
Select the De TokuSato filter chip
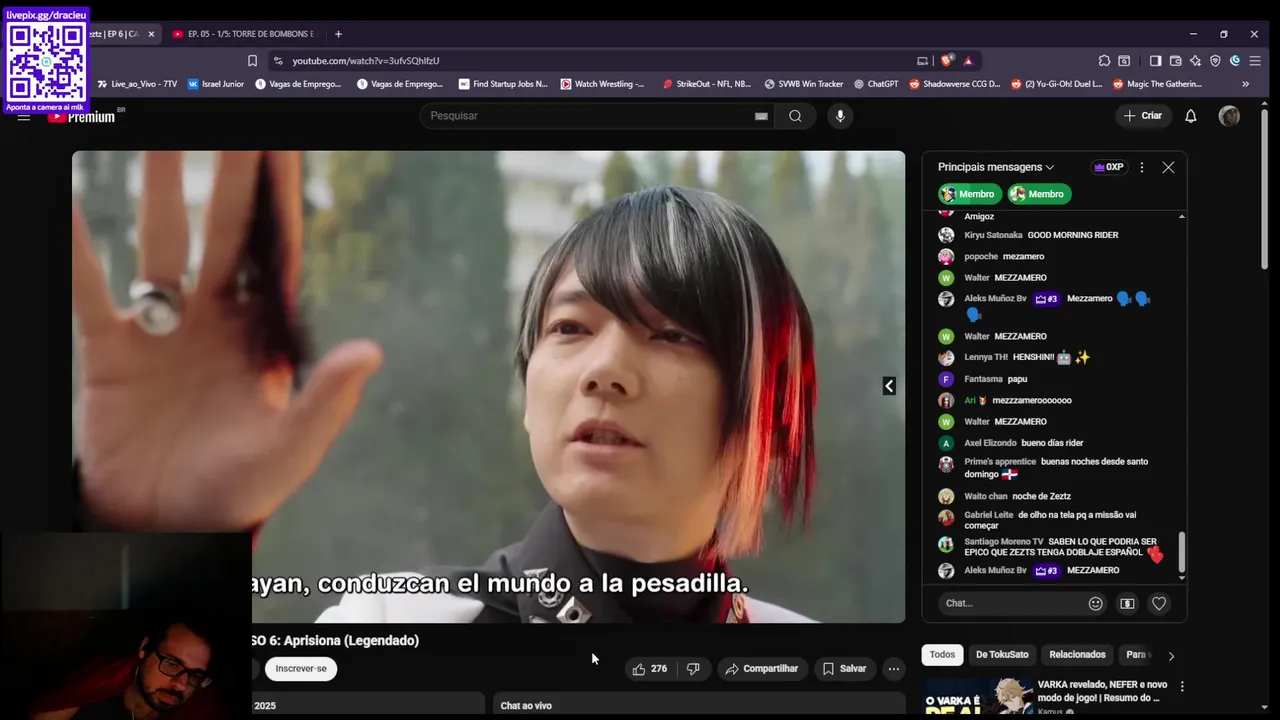click(x=1002, y=655)
